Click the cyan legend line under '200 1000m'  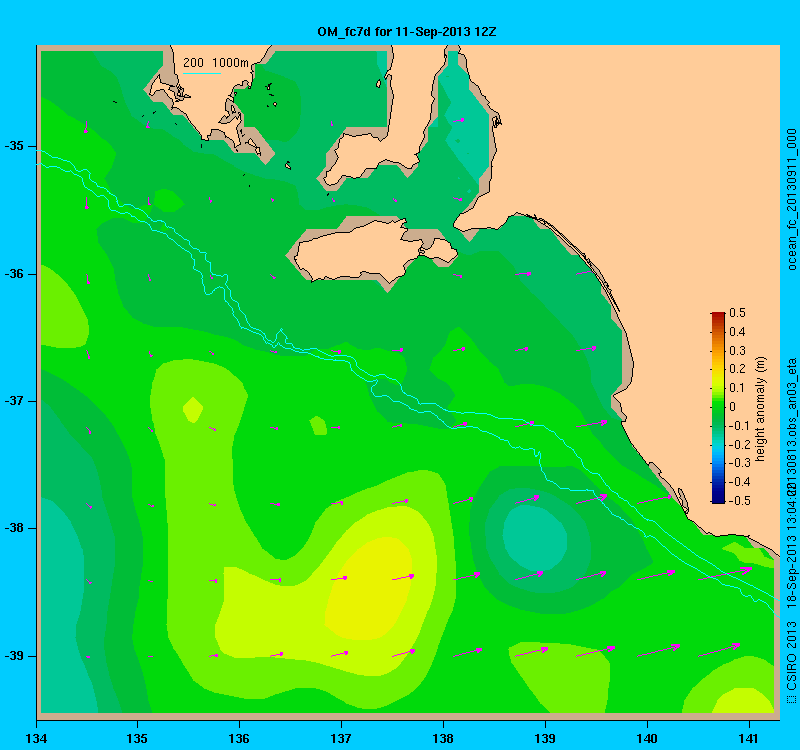coord(202,73)
